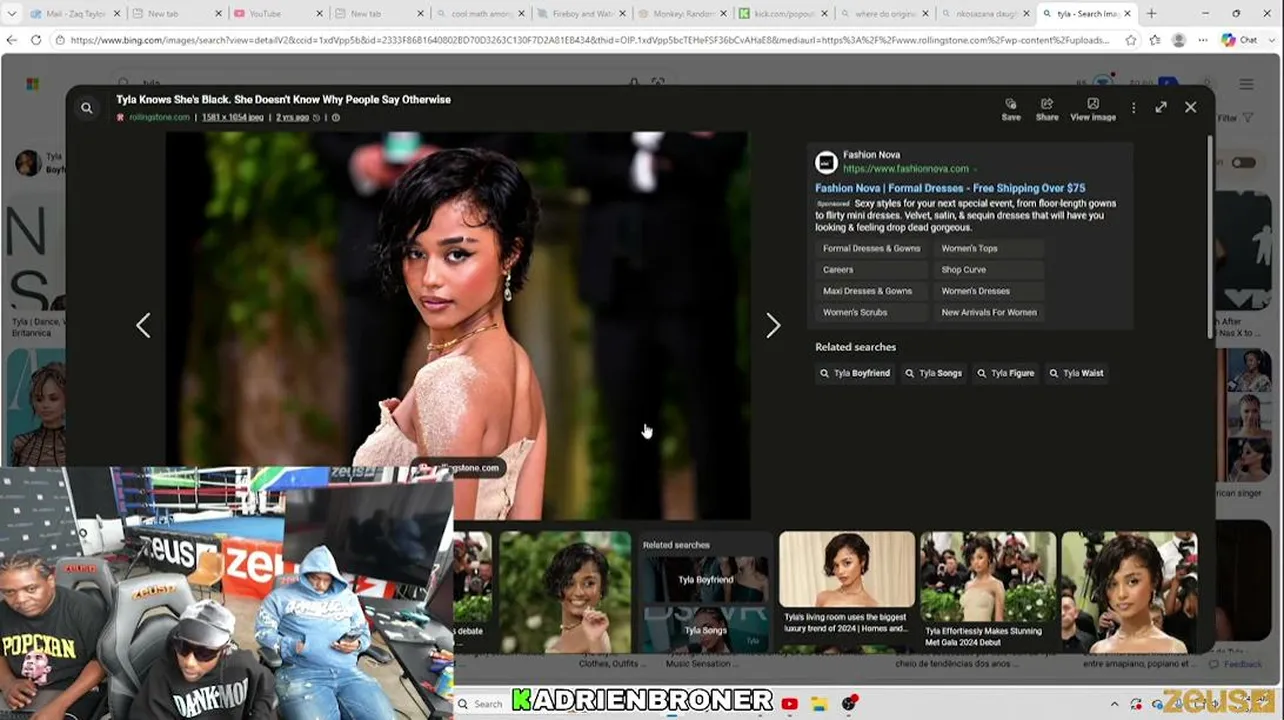Open YouTube from the taskbar
This screenshot has width=1284, height=720.
pyautogui.click(x=790, y=704)
